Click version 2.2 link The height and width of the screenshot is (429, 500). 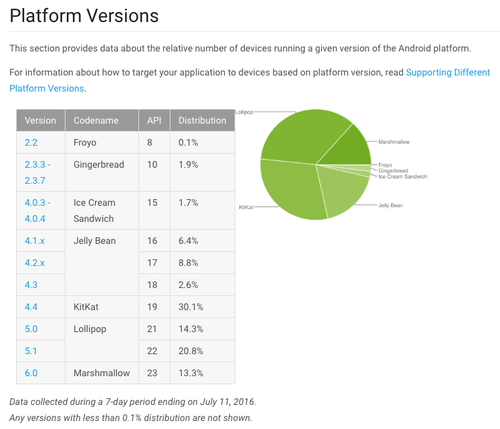(31, 143)
